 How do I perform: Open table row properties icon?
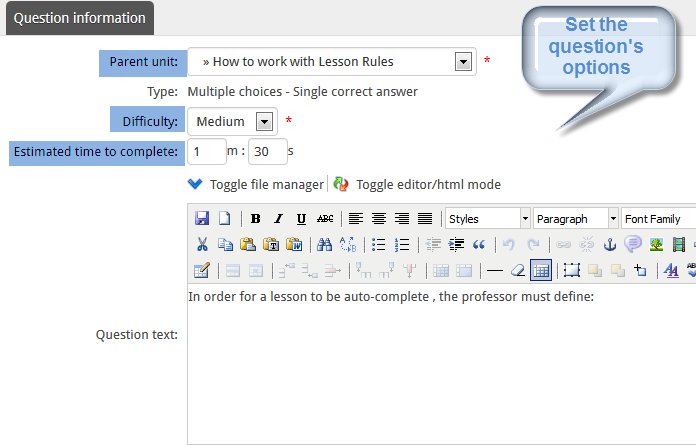[x=233, y=270]
